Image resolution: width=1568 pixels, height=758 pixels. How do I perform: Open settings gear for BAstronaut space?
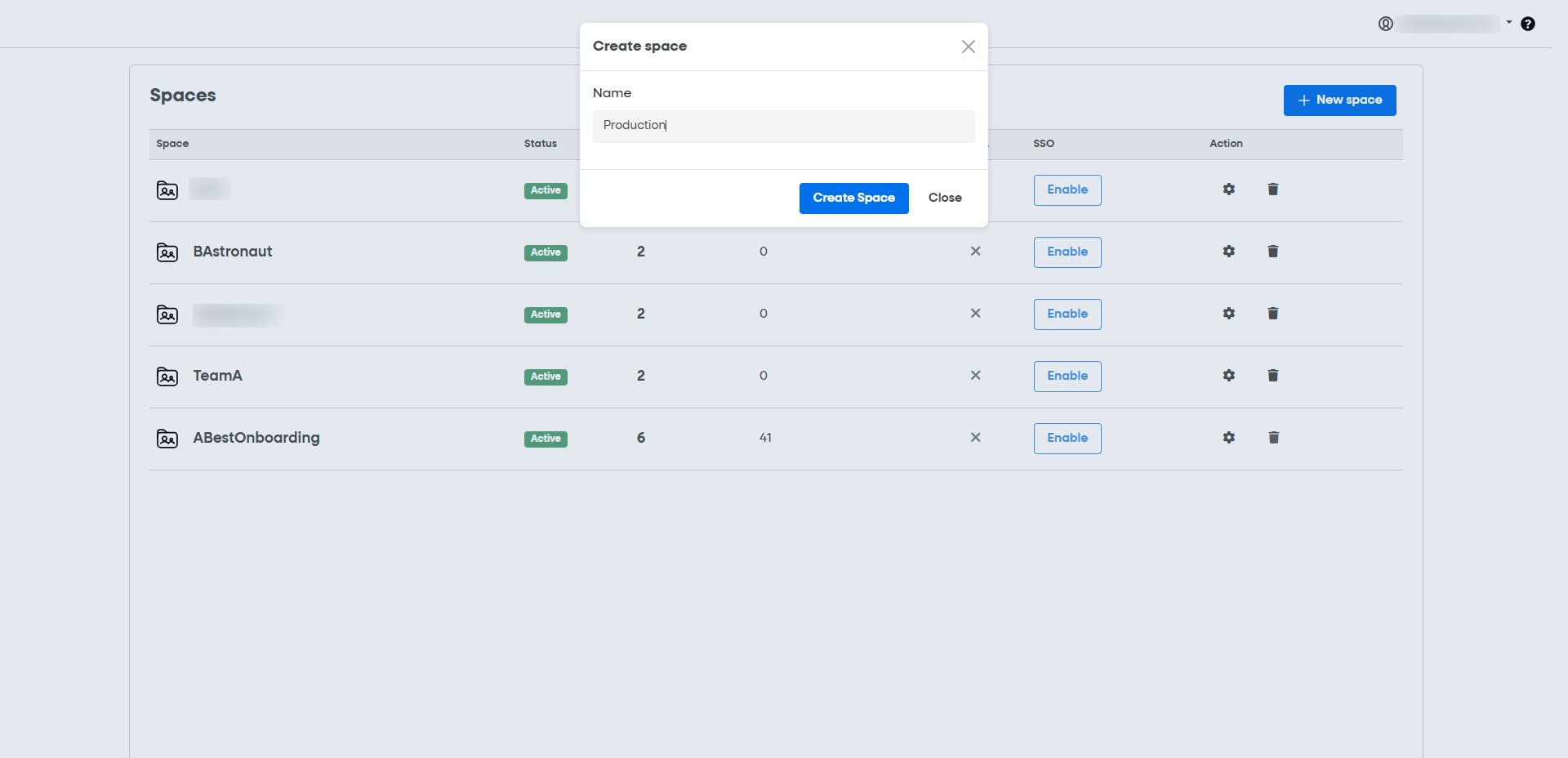(x=1228, y=252)
